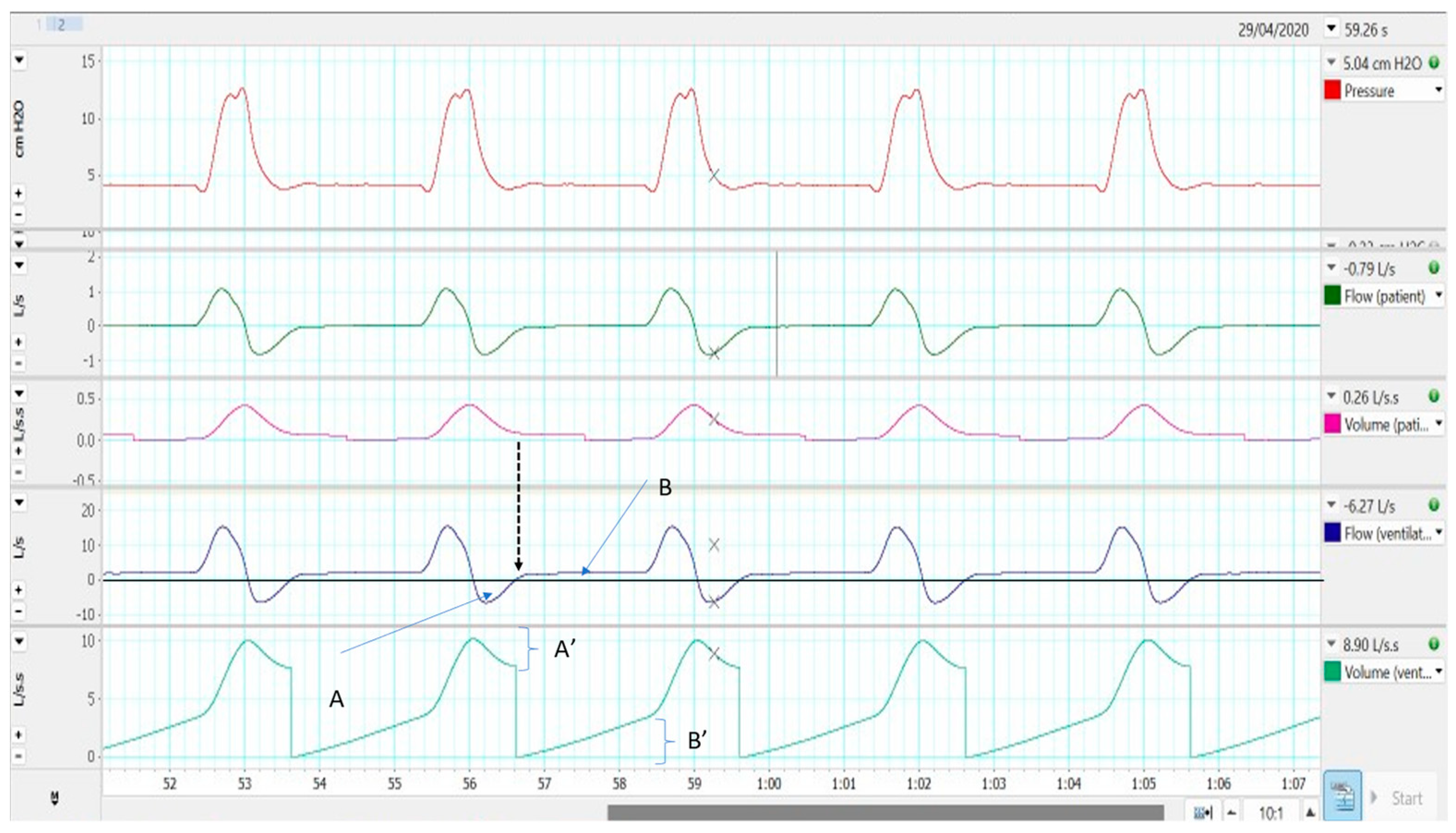Toggle green indicator for Pressure channel
Viewport: 1456px width, 833px height.
[1434, 63]
